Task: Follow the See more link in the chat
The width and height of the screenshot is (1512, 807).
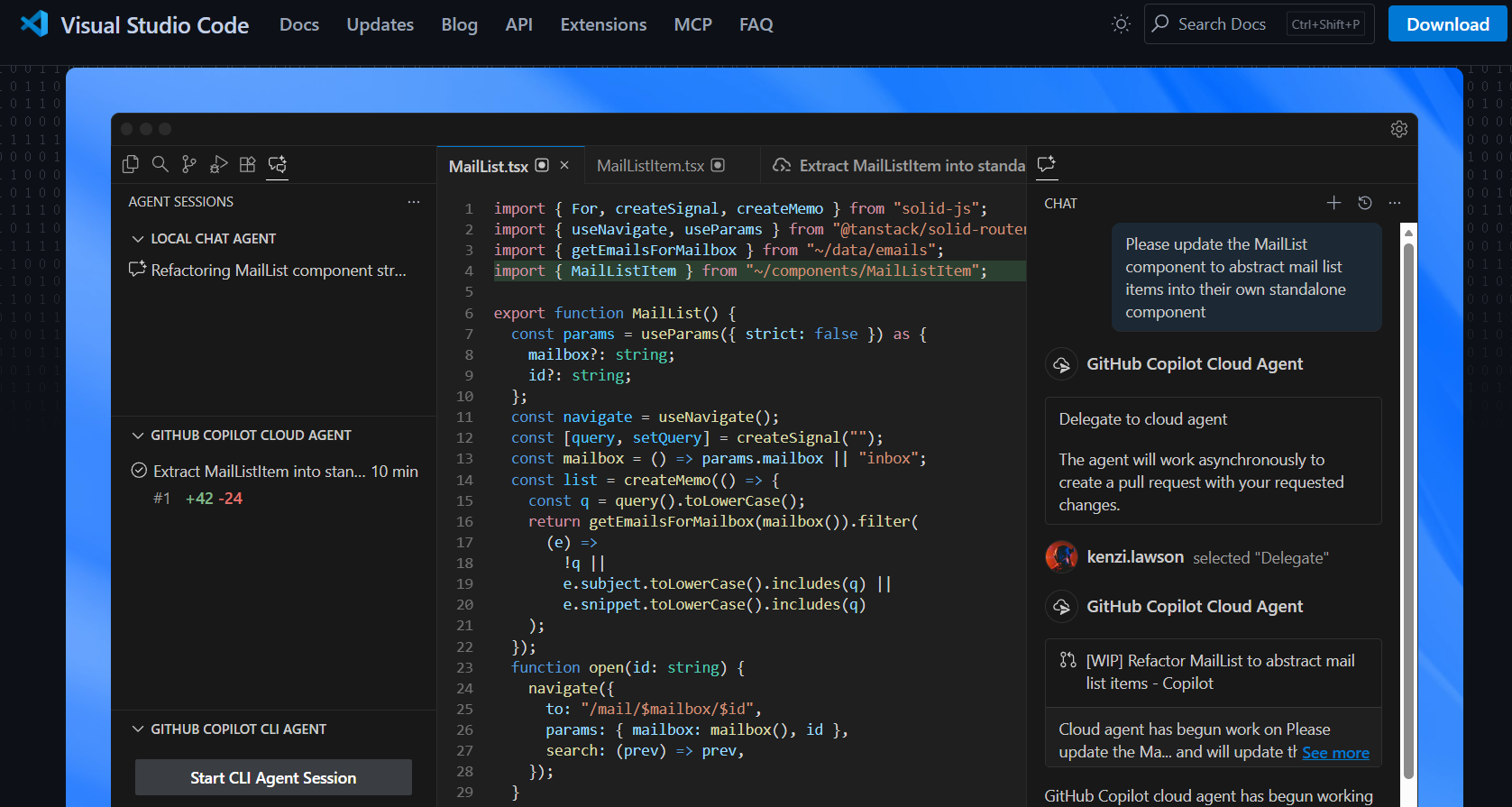Action: click(1335, 753)
